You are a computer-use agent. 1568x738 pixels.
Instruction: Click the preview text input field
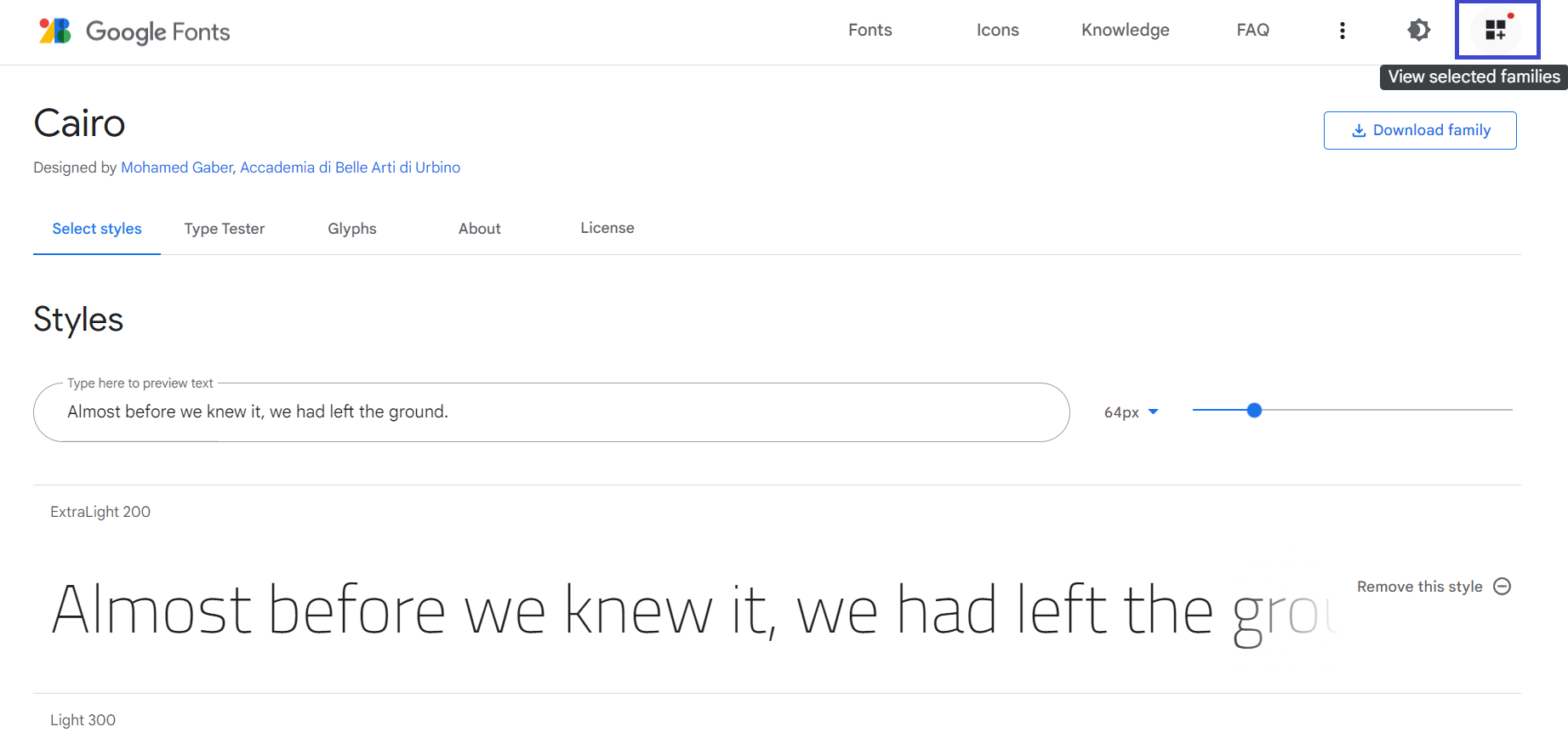click(x=550, y=412)
